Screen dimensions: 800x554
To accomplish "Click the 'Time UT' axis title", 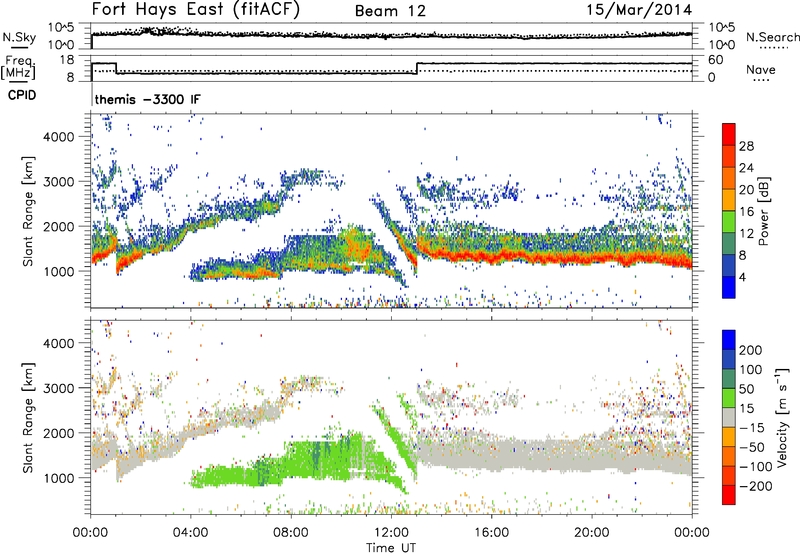I will coord(391,548).
